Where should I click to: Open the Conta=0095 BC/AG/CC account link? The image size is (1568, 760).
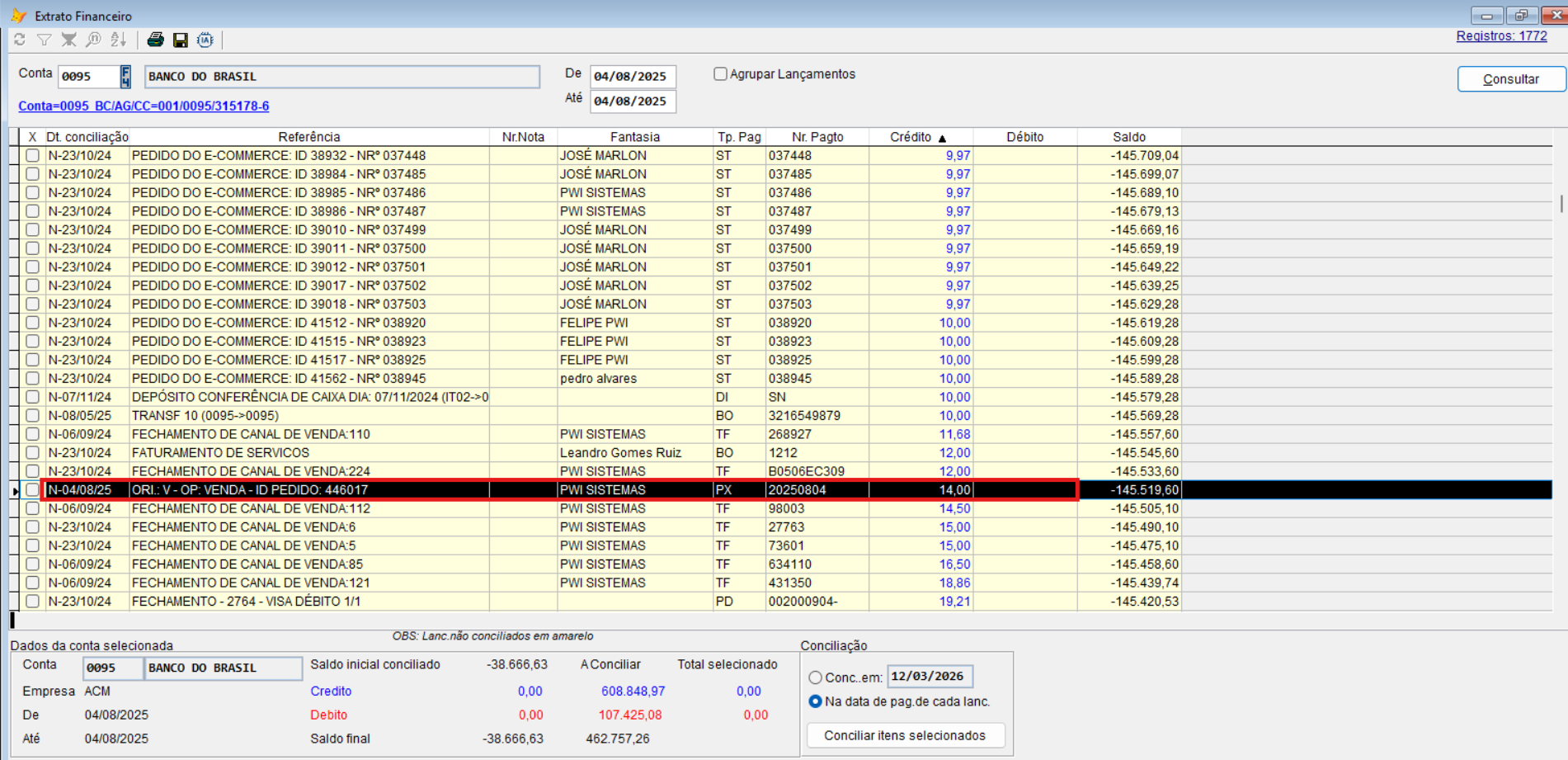(144, 106)
